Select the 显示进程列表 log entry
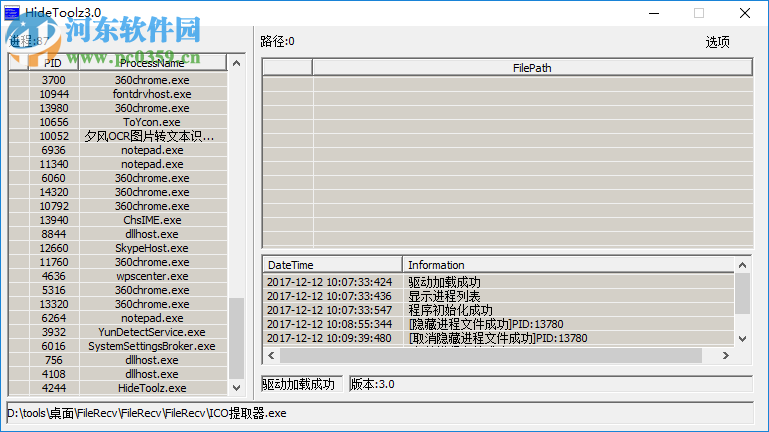The height and width of the screenshot is (432, 769). (x=498, y=296)
